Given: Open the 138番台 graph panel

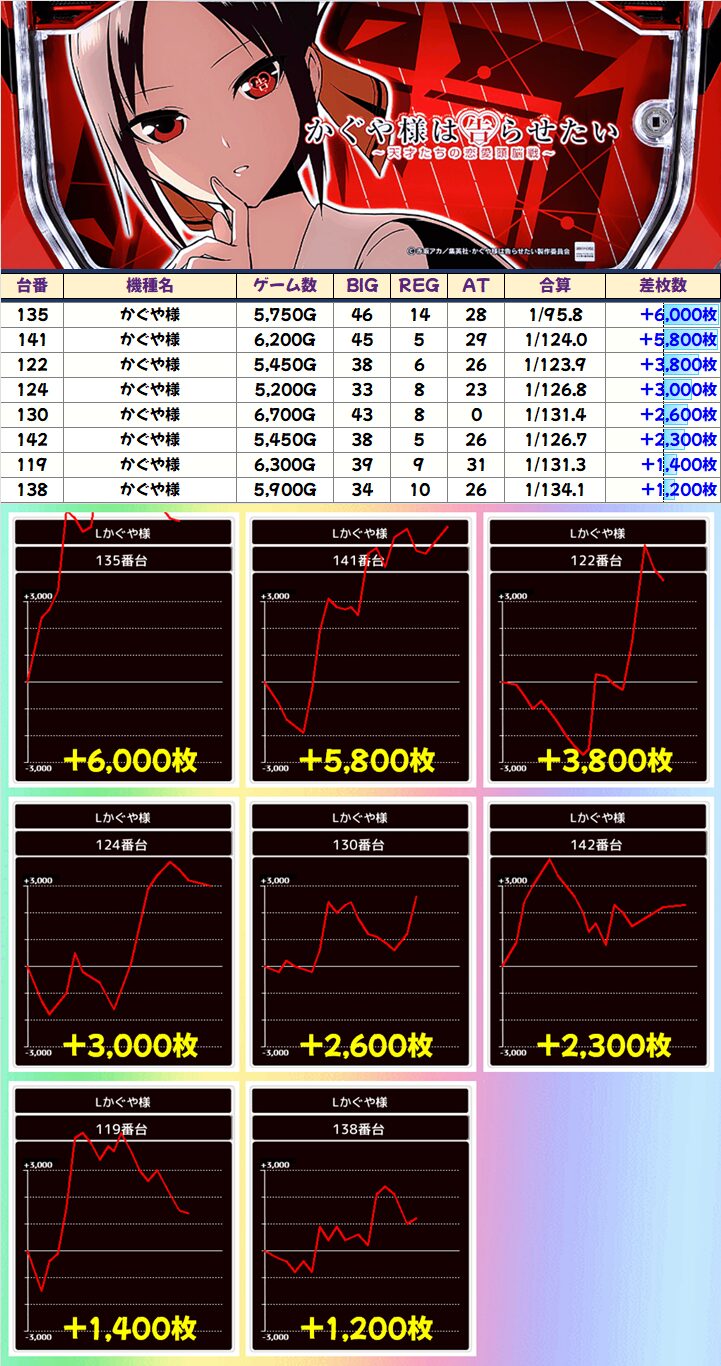Looking at the screenshot, I should (x=360, y=1220).
